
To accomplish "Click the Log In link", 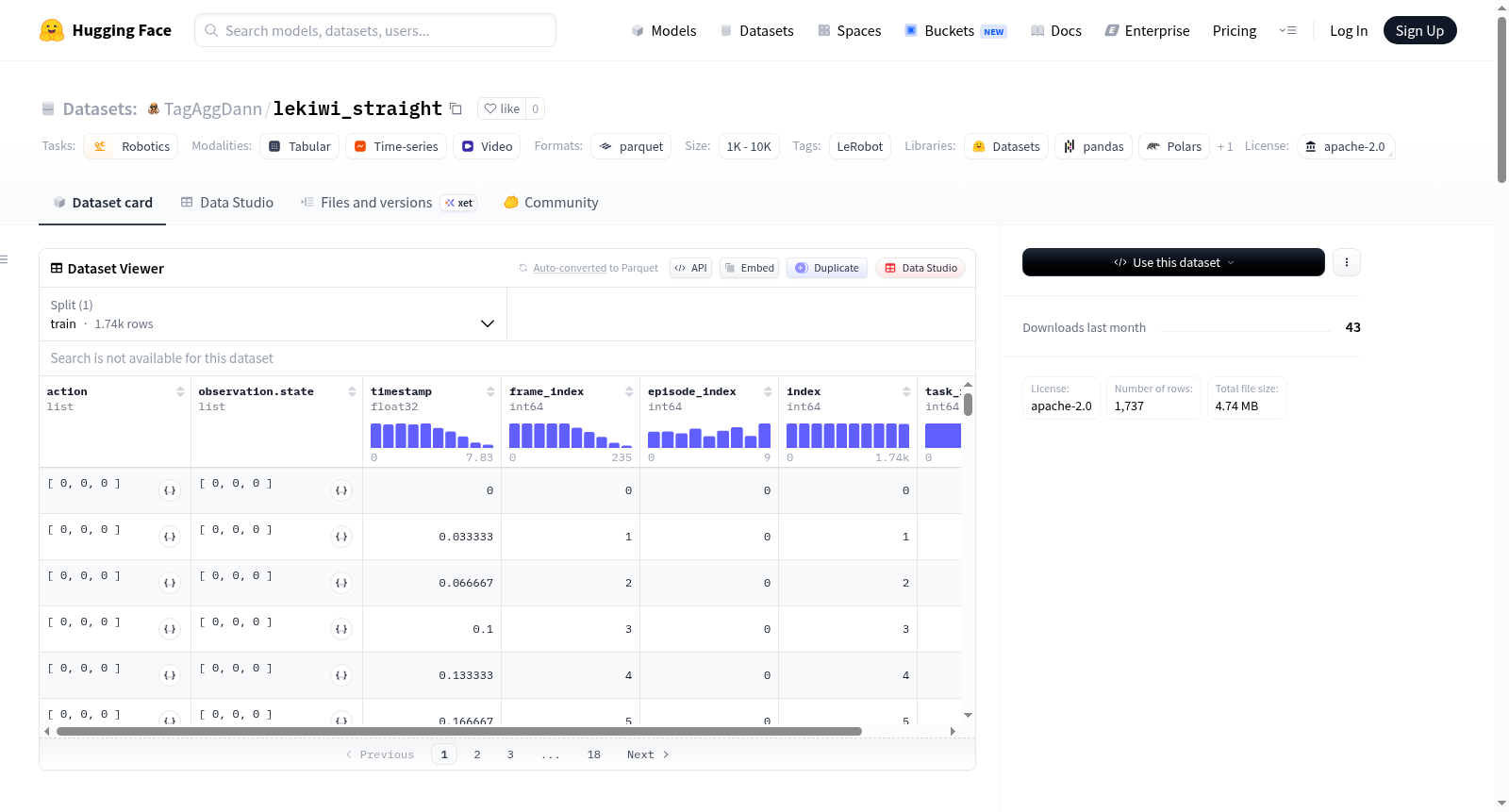I will 1349,30.
